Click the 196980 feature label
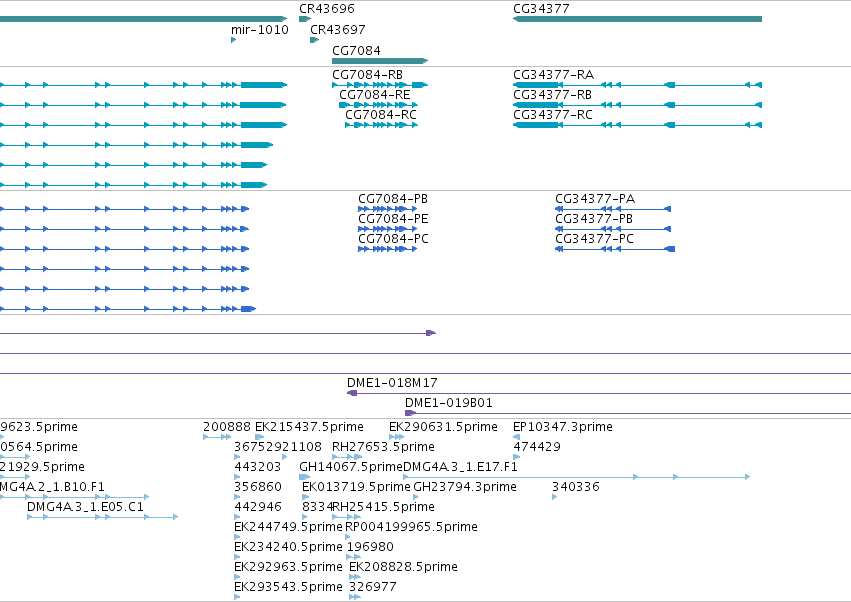The image size is (851, 602). (x=370, y=547)
